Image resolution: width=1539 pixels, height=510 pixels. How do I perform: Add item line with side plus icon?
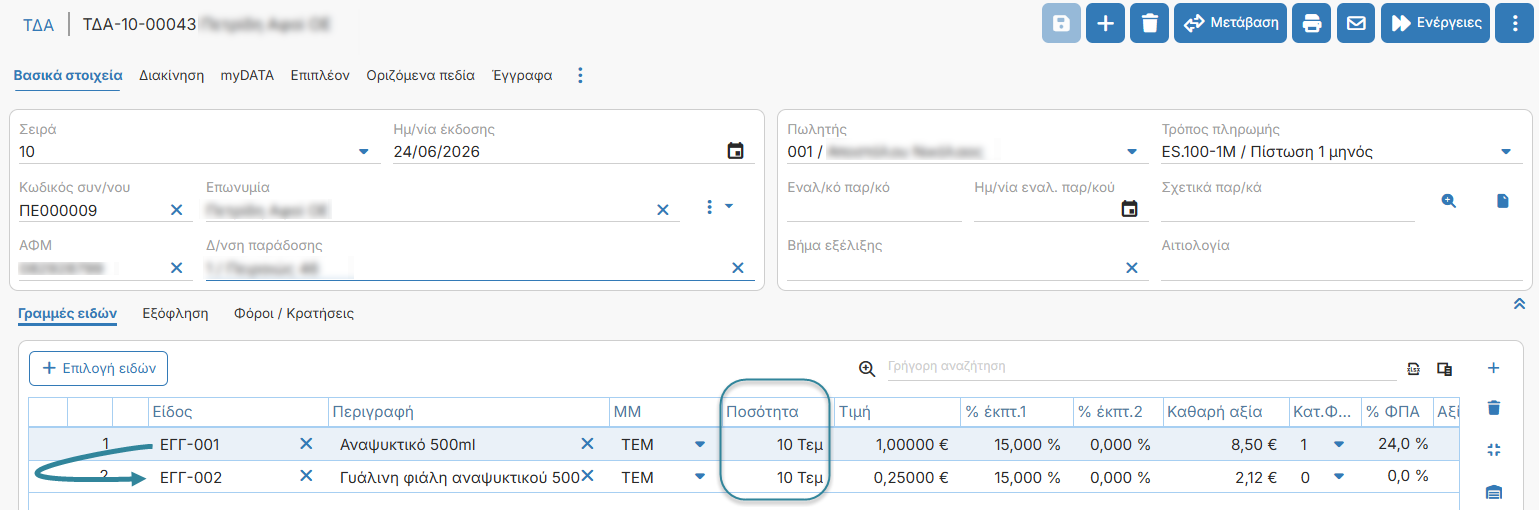click(1494, 368)
